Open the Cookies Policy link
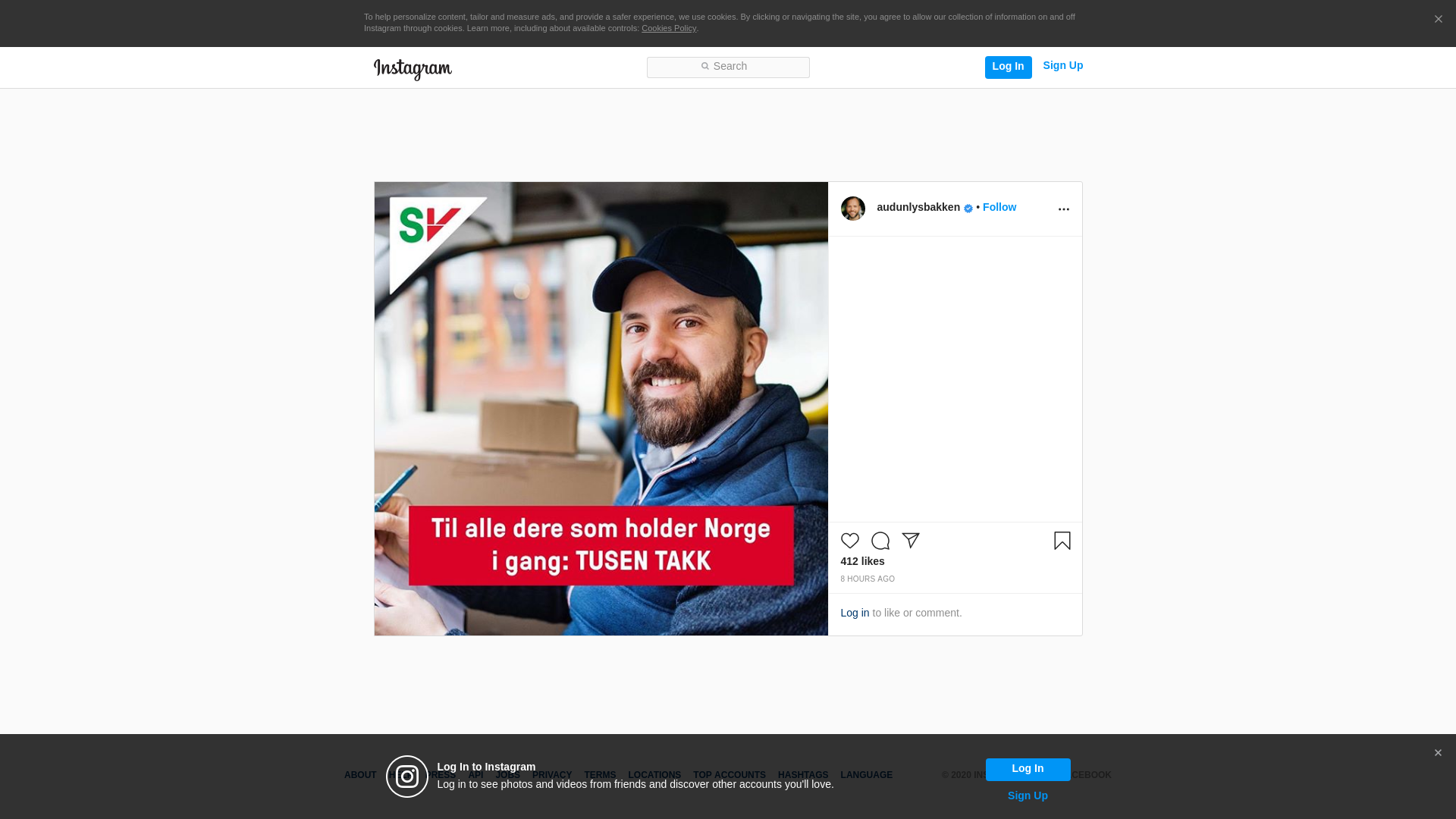The image size is (1456, 819). [x=669, y=28]
